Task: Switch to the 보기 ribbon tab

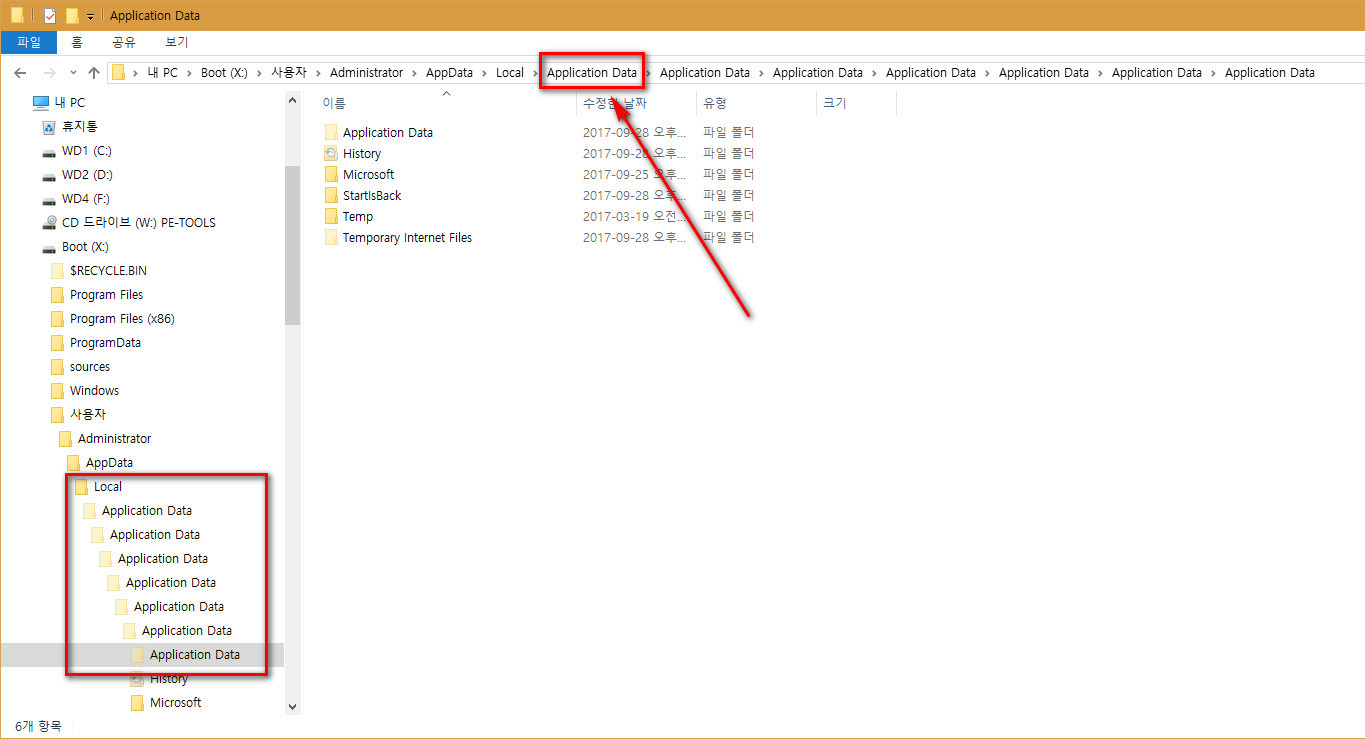Action: pos(176,43)
